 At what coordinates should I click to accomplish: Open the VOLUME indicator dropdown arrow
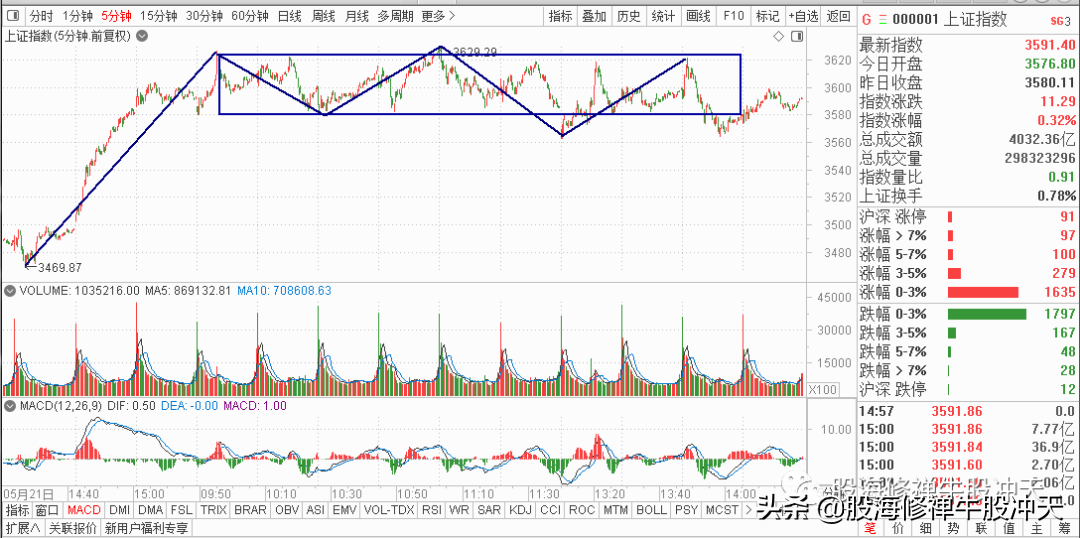click(10, 292)
